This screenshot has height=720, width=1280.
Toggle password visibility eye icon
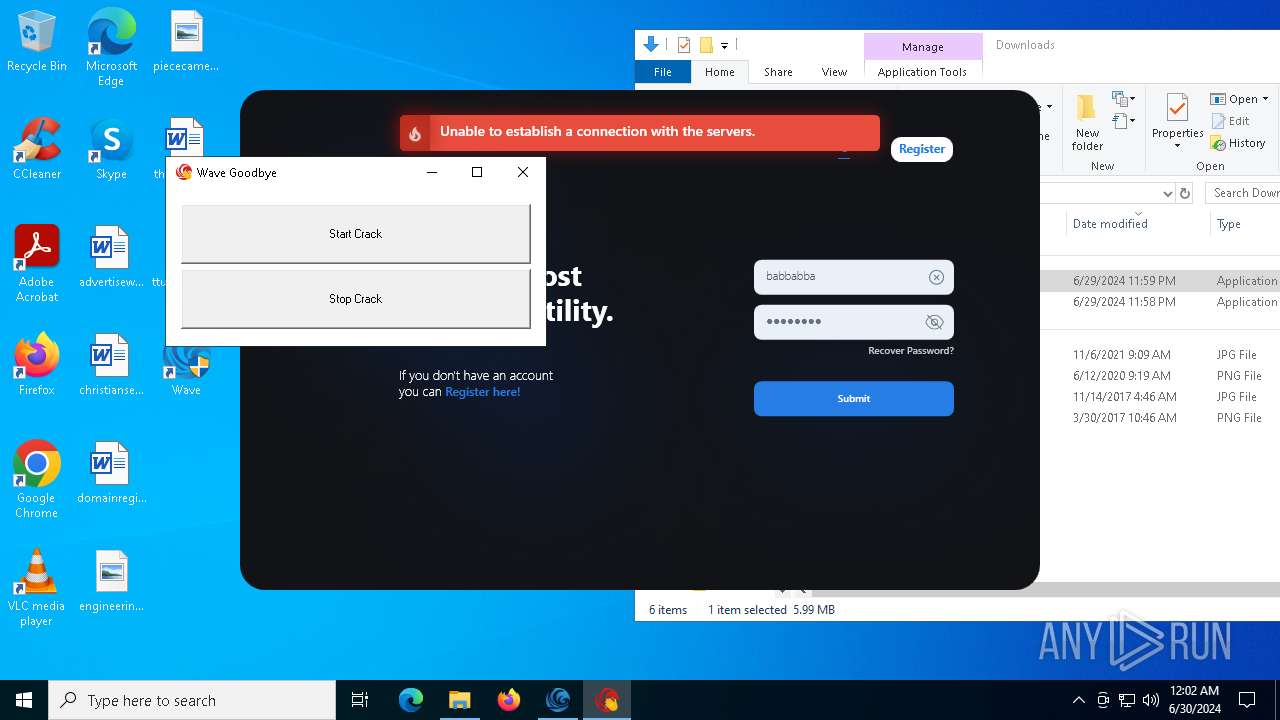934,322
